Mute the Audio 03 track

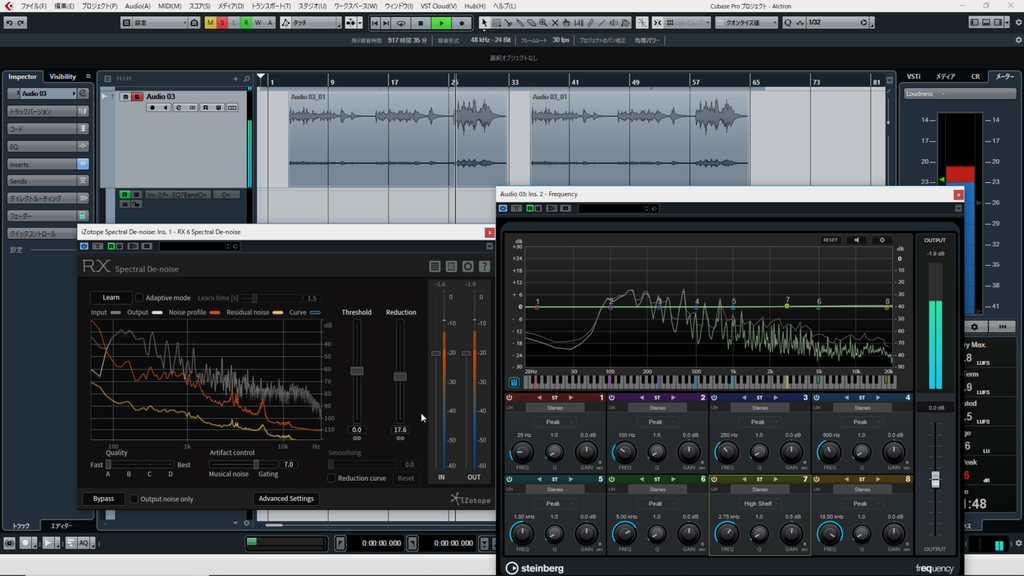point(125,97)
